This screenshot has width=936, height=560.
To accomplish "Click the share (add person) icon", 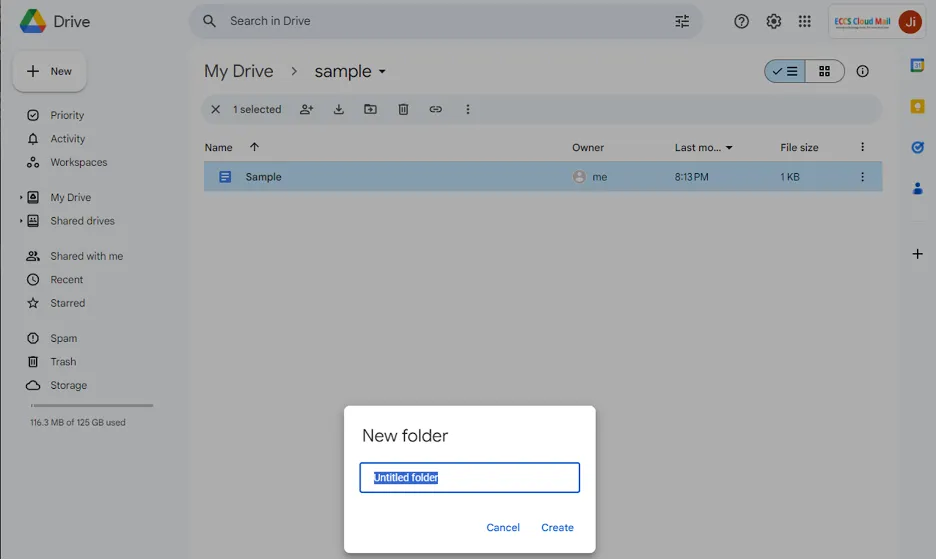I will pyautogui.click(x=306, y=109).
